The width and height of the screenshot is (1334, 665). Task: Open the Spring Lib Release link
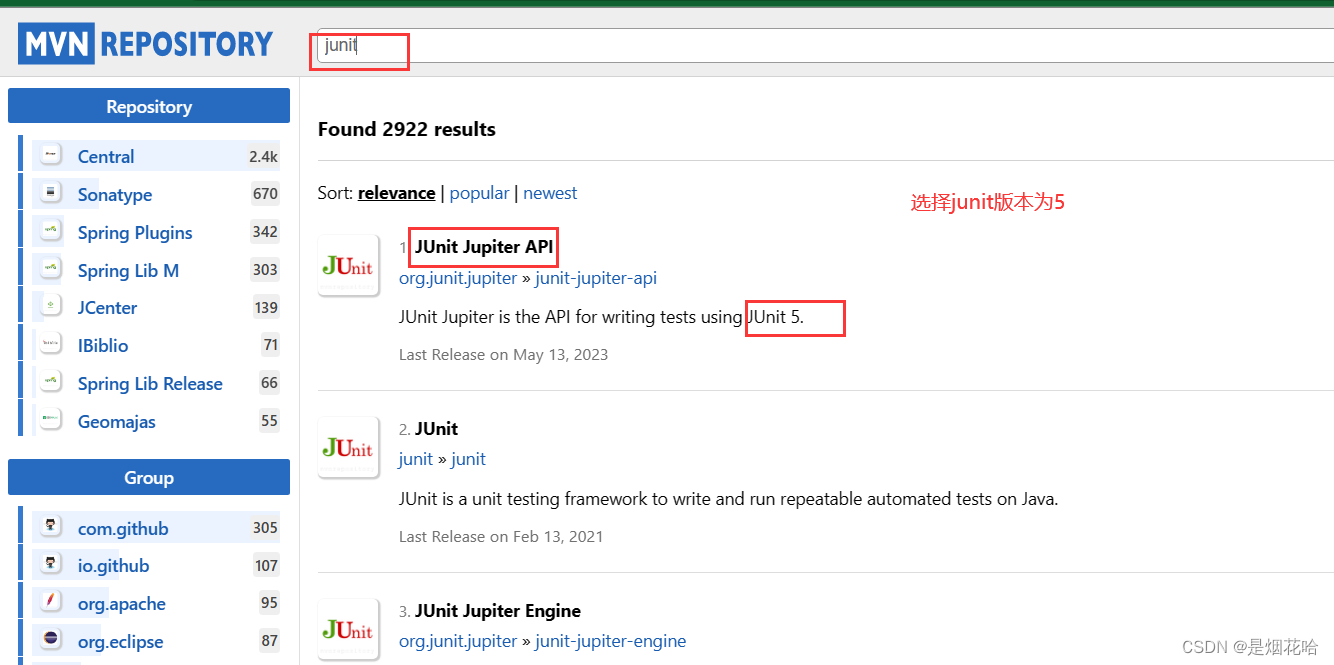(x=150, y=383)
